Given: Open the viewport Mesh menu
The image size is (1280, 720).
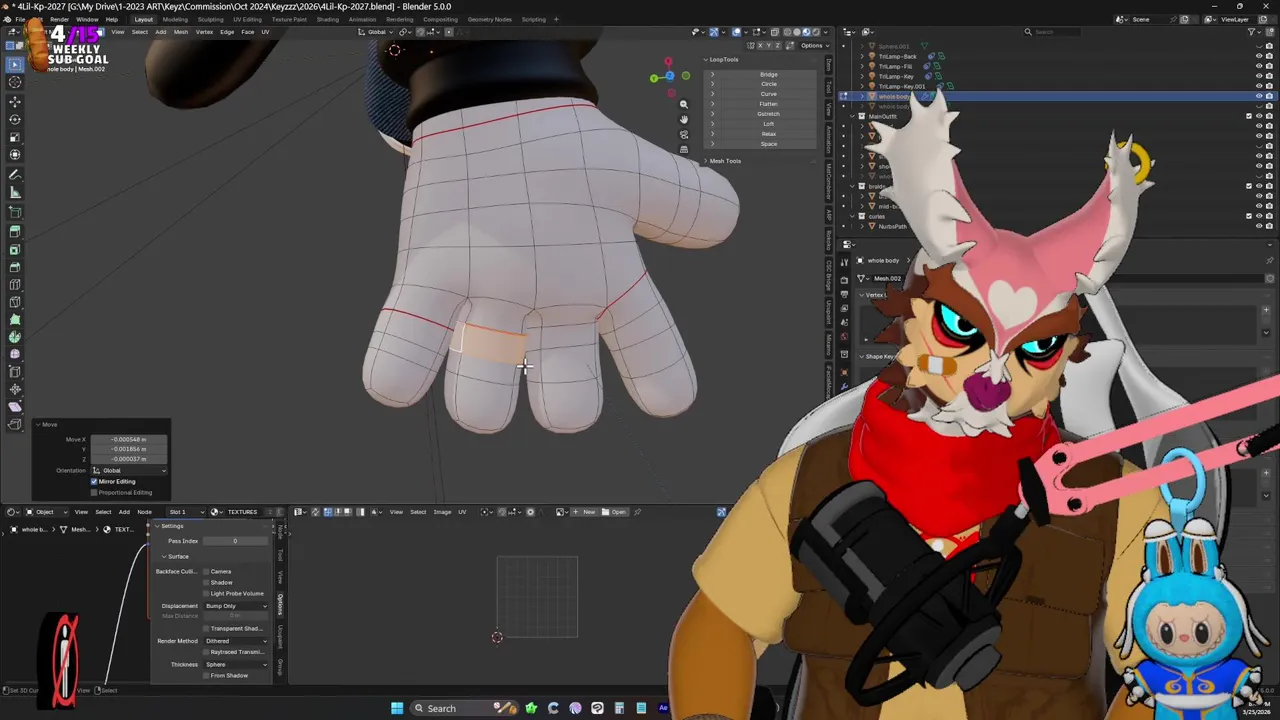Looking at the screenshot, I should pyautogui.click(x=181, y=32).
